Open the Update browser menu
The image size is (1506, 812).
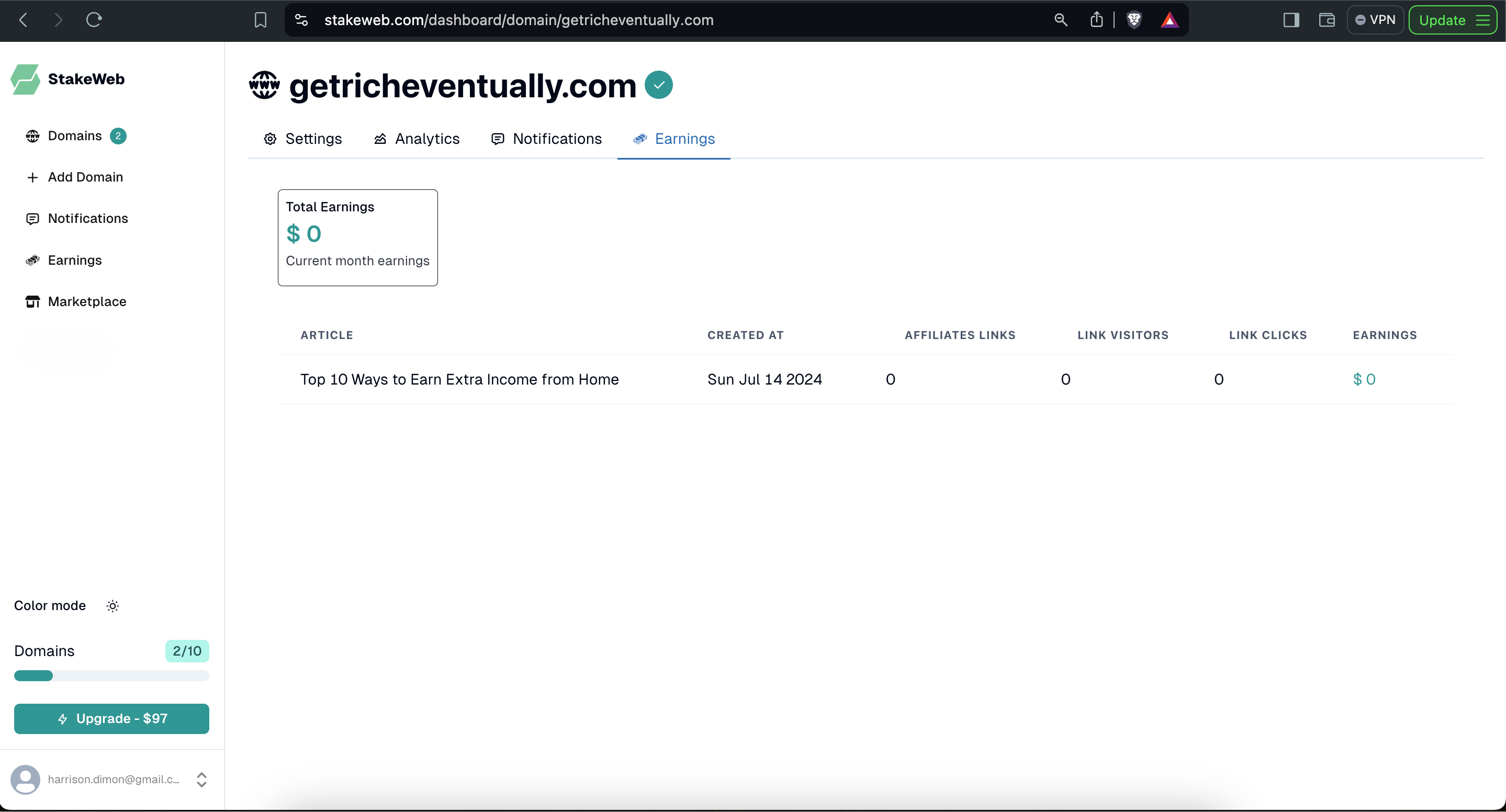tap(1452, 20)
